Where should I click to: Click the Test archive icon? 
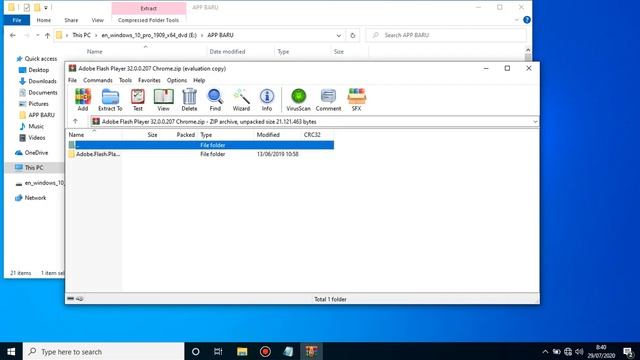tap(138, 100)
